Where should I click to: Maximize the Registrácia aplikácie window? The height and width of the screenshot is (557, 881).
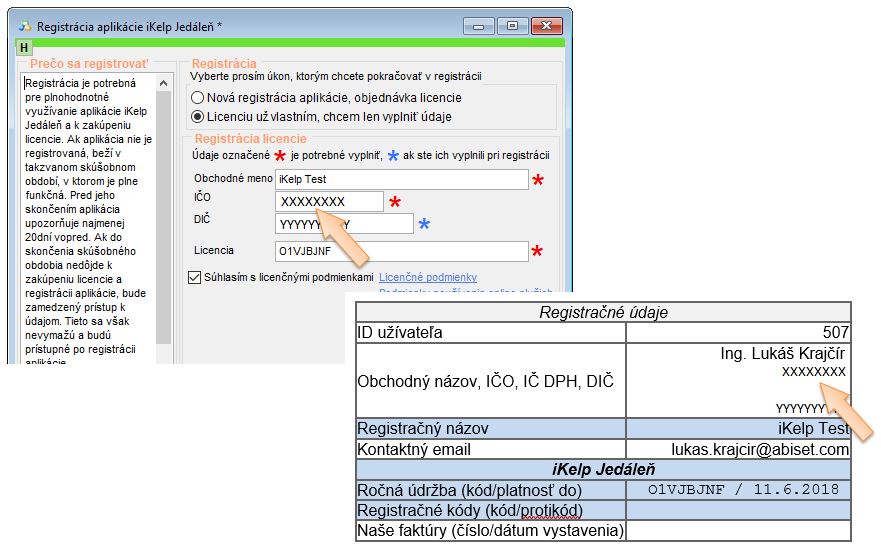(512, 26)
